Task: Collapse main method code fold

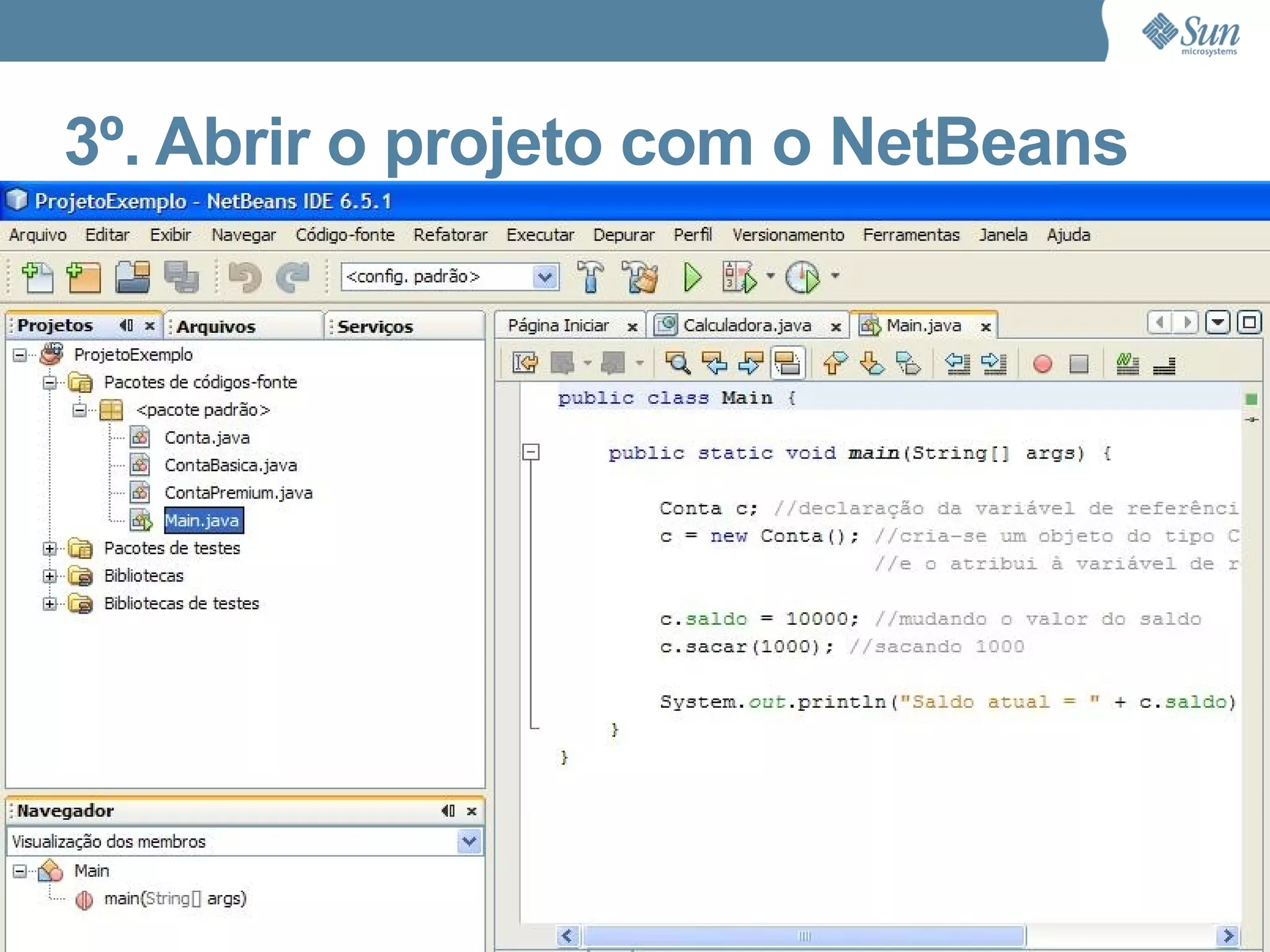Action: coord(531,452)
